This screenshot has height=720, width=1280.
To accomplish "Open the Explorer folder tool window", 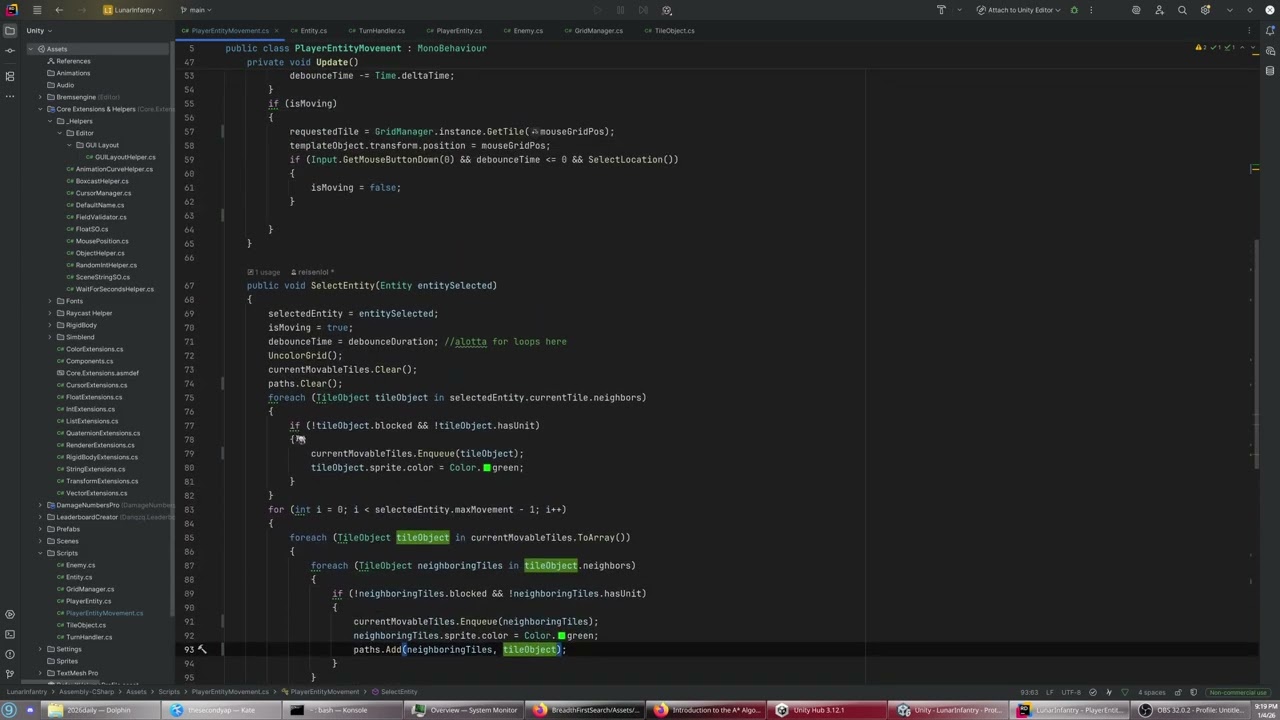I will [10, 30].
